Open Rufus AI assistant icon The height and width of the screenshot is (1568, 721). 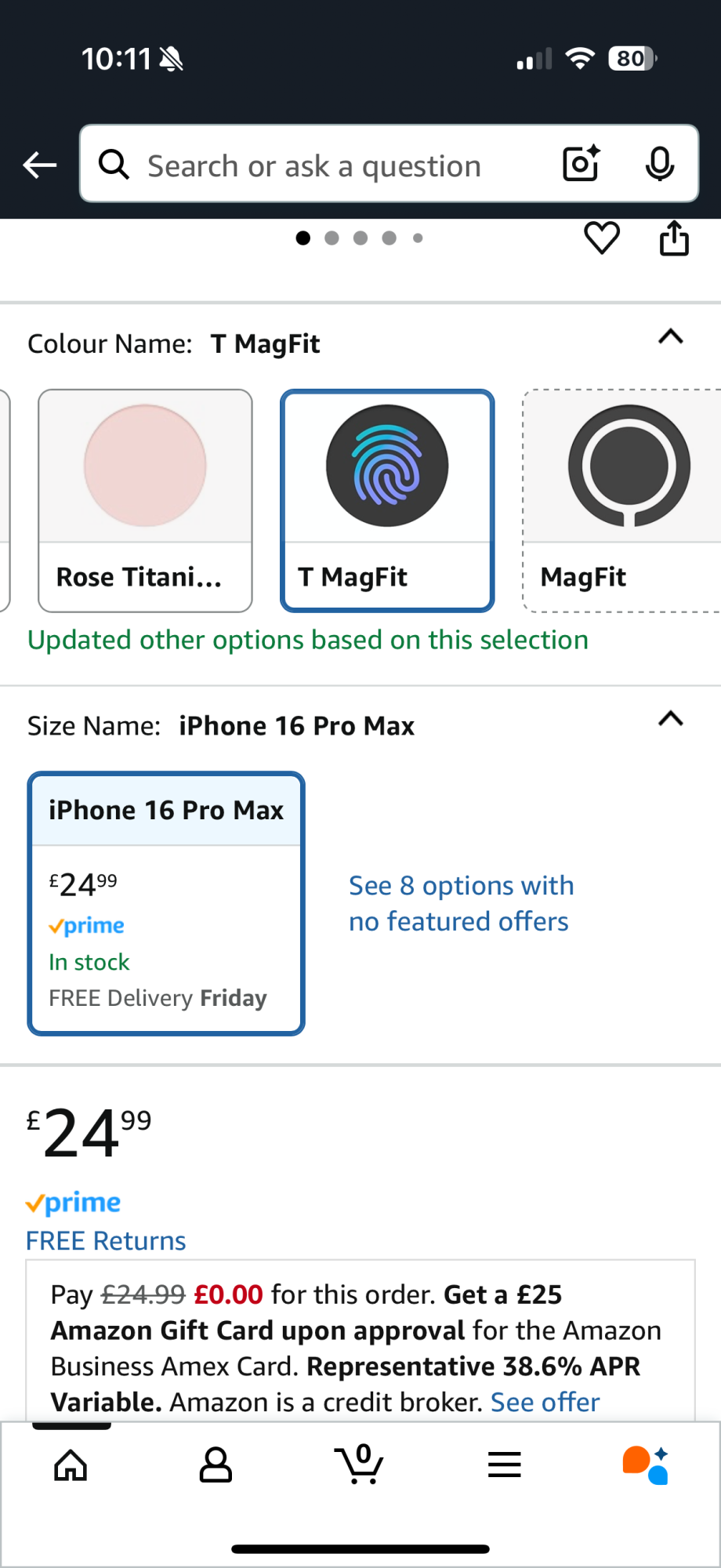coord(646,1465)
